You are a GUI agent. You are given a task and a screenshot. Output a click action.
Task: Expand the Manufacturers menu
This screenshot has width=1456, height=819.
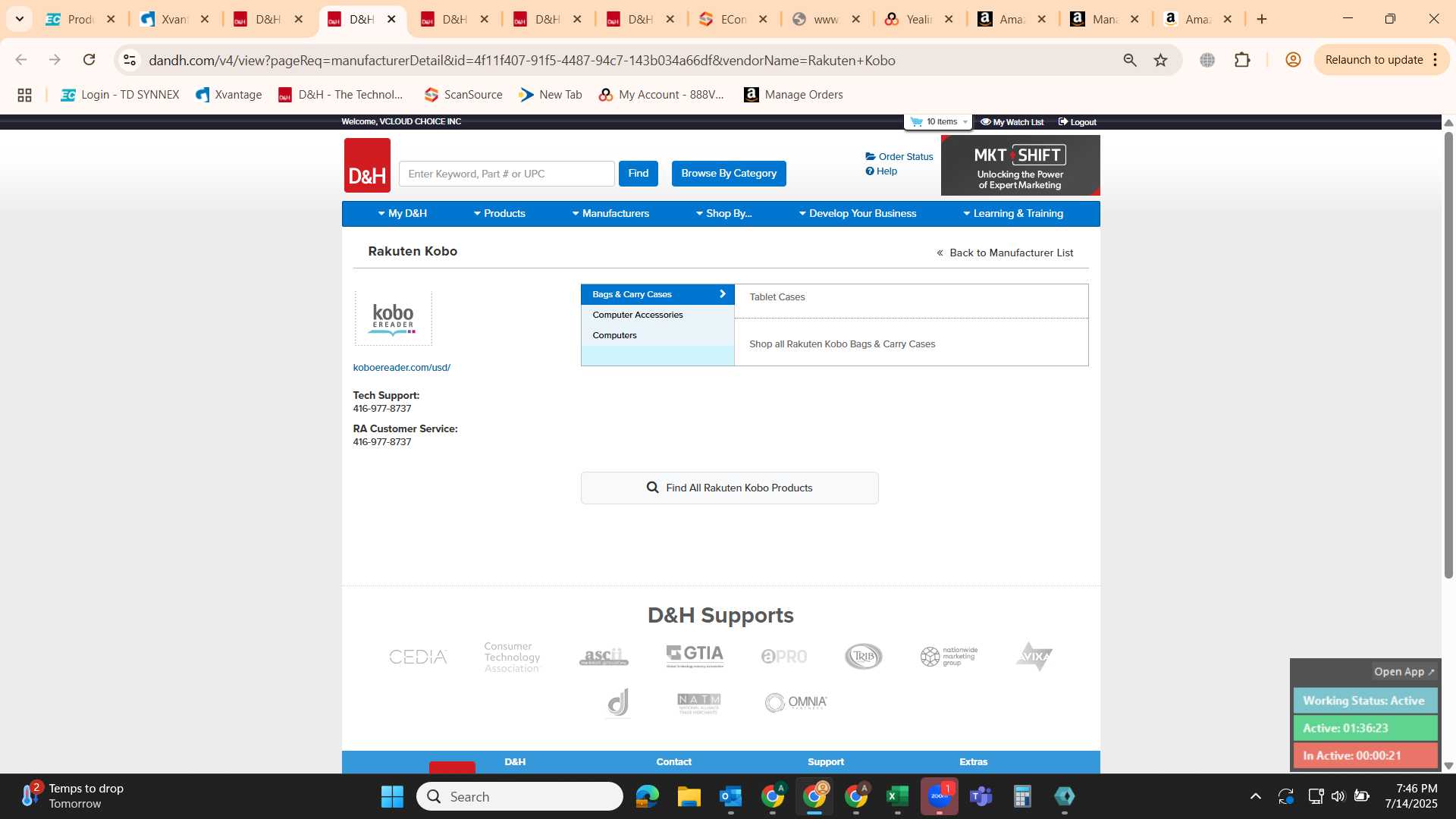tap(610, 214)
